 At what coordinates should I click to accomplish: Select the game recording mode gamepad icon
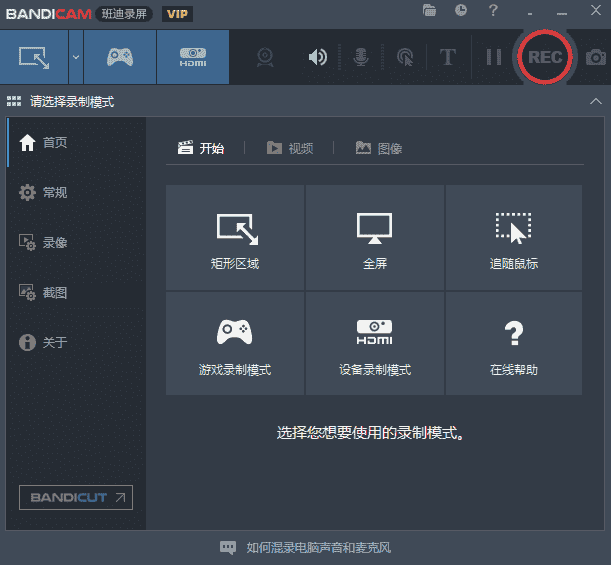point(120,57)
